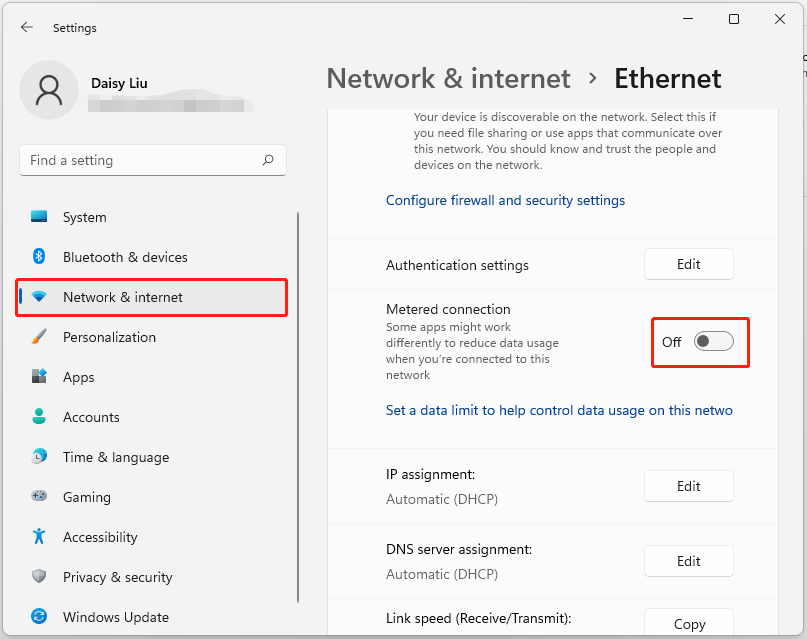Edit Authentication settings
The width and height of the screenshot is (807, 639).
(x=688, y=264)
